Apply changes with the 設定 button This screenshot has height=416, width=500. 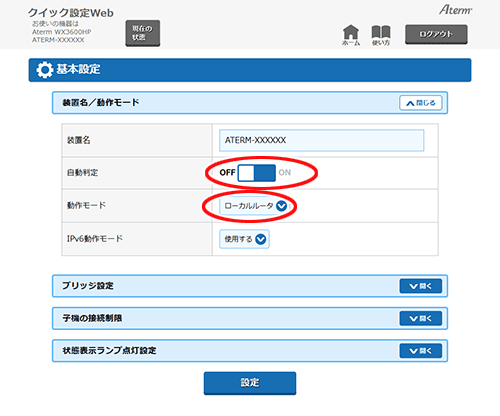point(250,383)
